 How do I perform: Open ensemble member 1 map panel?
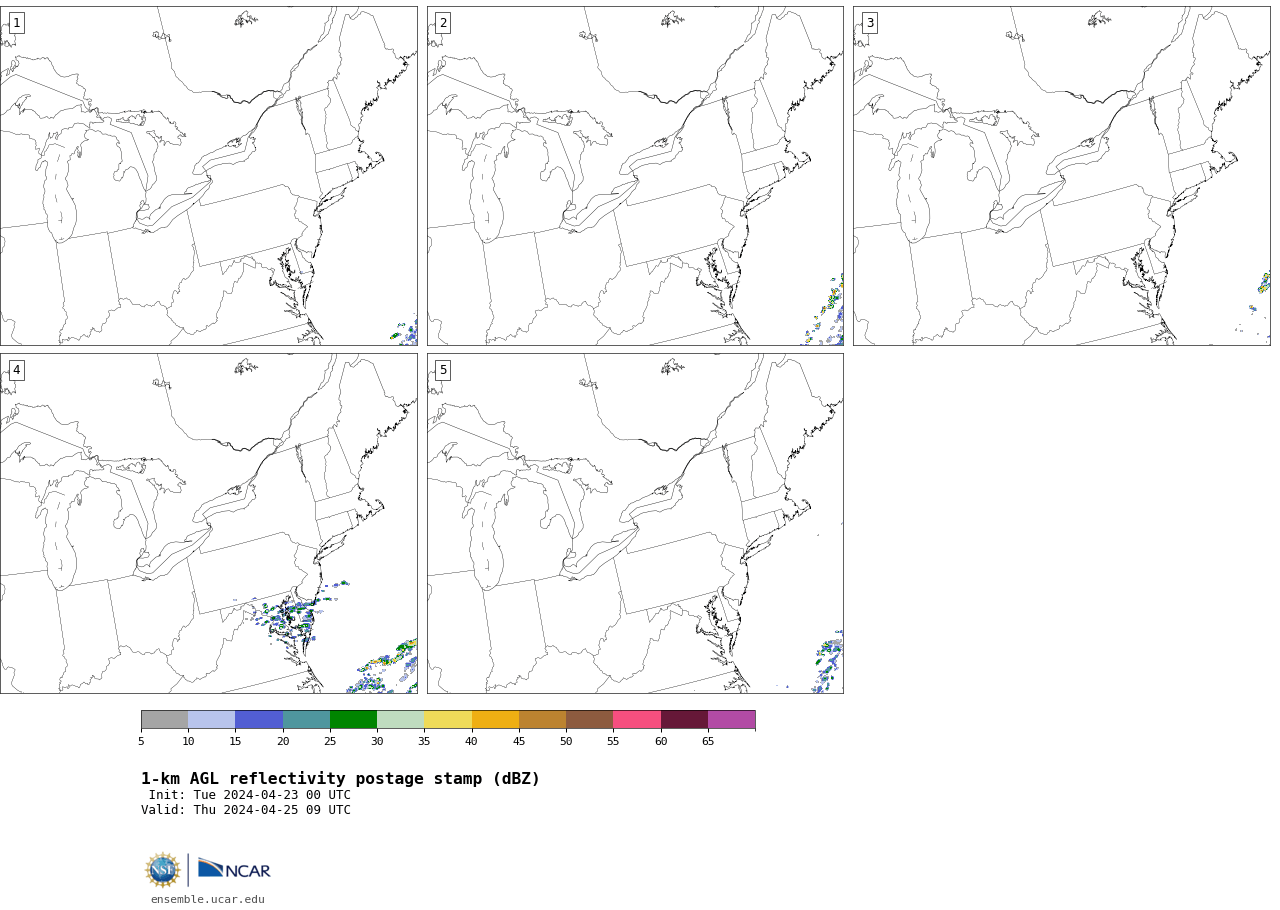pyautogui.click(x=208, y=176)
